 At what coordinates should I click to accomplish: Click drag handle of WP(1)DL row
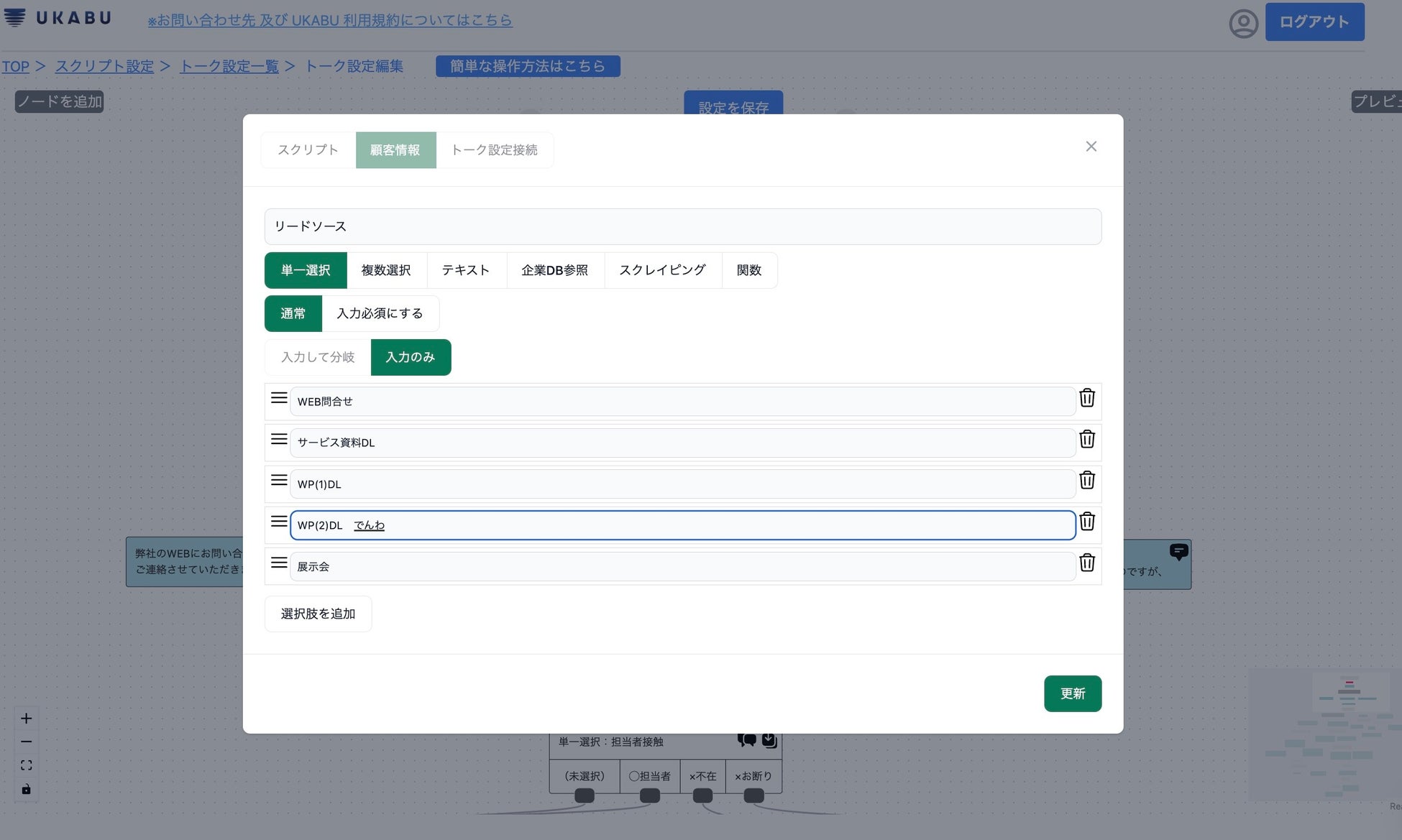tap(279, 480)
